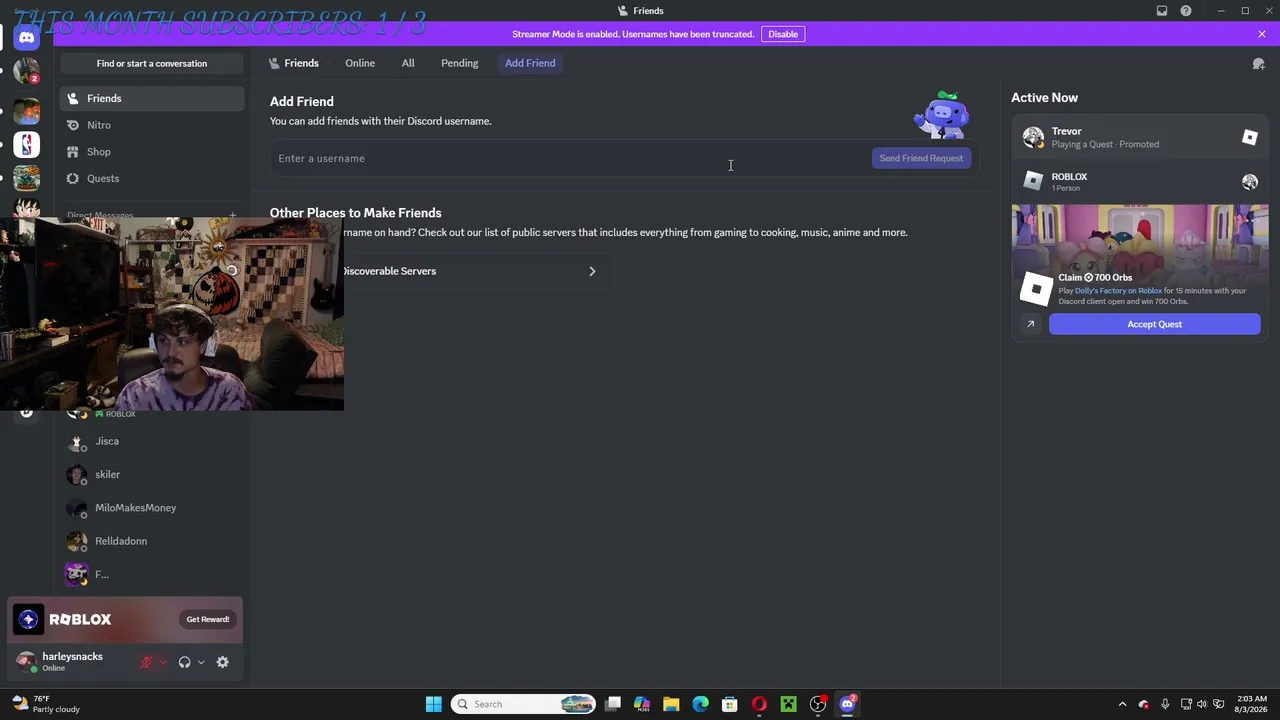Click the player avatar on the ROBLOX row
Image resolution: width=1280 pixels, height=720 pixels.
click(x=1250, y=182)
